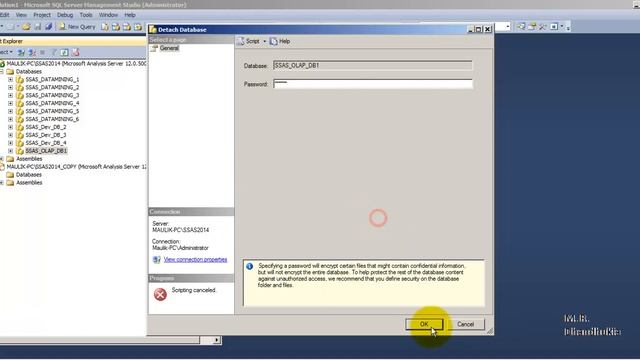Screen dimensions: 640x360
Task: Open the Help menu in menu bar
Action: pyautogui.click(x=130, y=15)
